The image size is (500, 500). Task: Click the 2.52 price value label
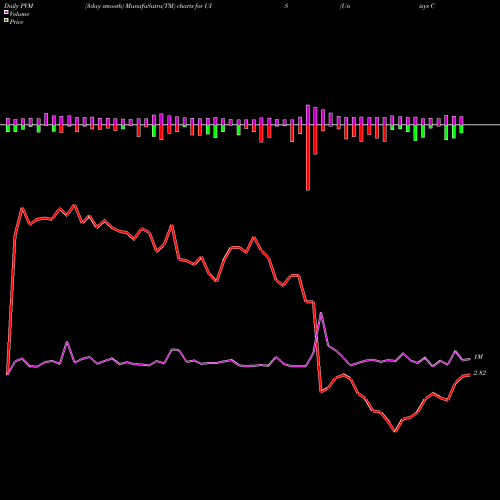[x=480, y=373]
